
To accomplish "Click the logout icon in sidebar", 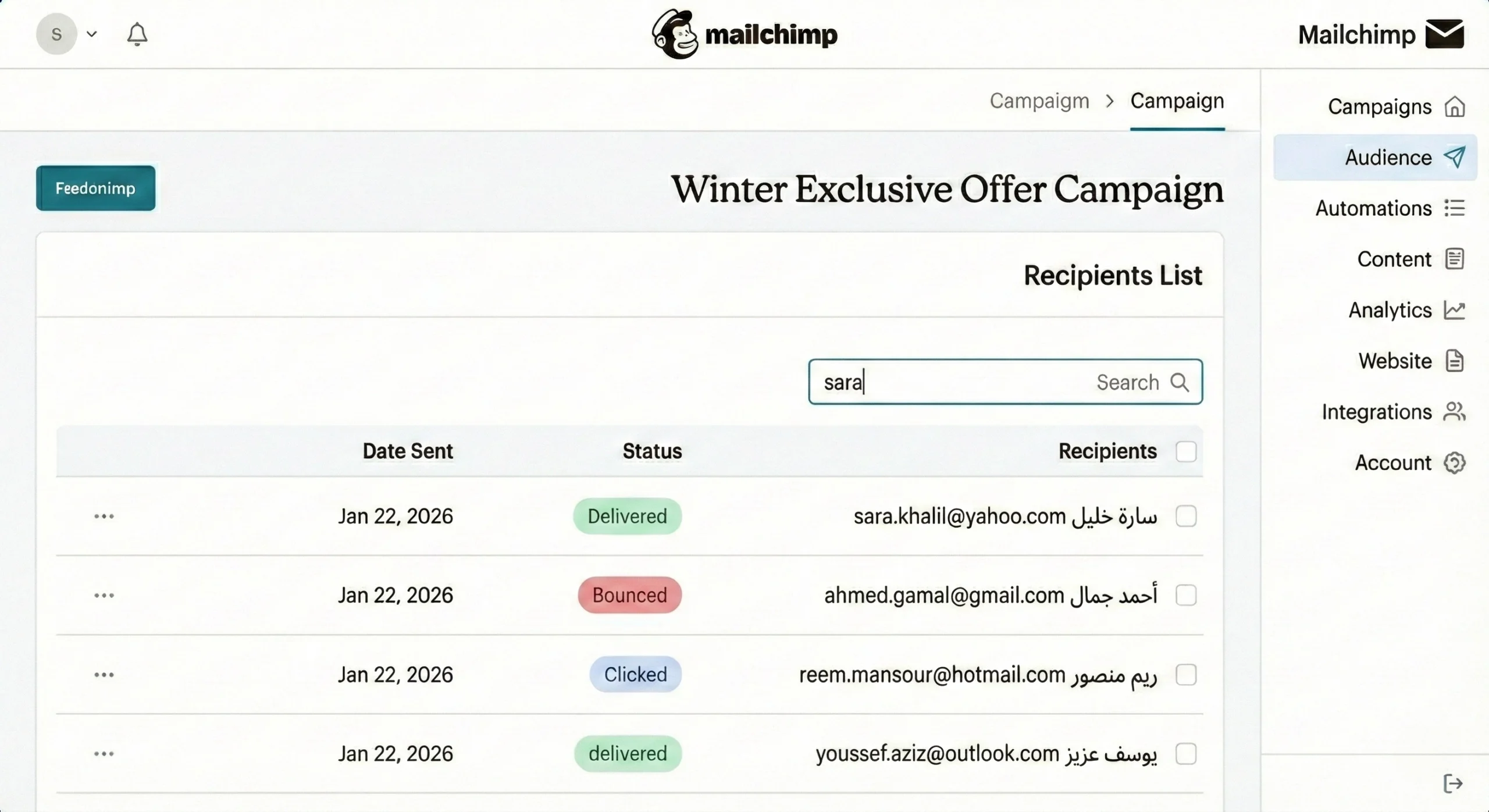I will 1453,783.
